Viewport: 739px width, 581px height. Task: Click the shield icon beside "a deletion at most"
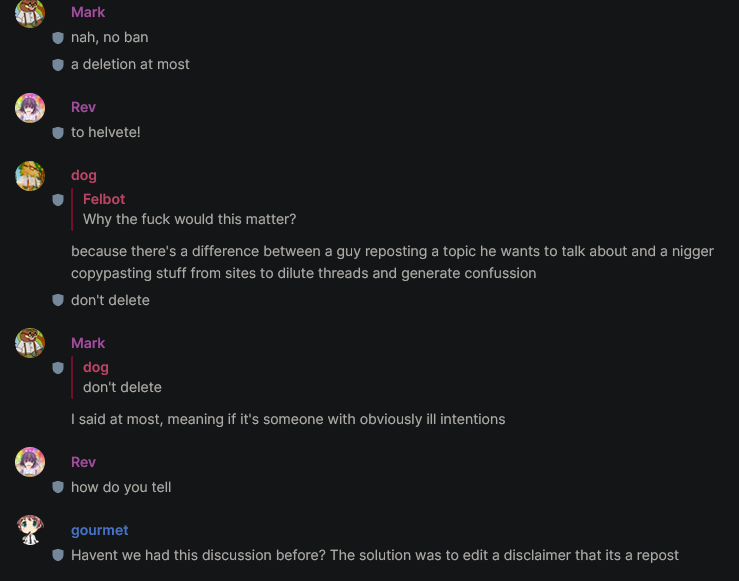point(58,65)
